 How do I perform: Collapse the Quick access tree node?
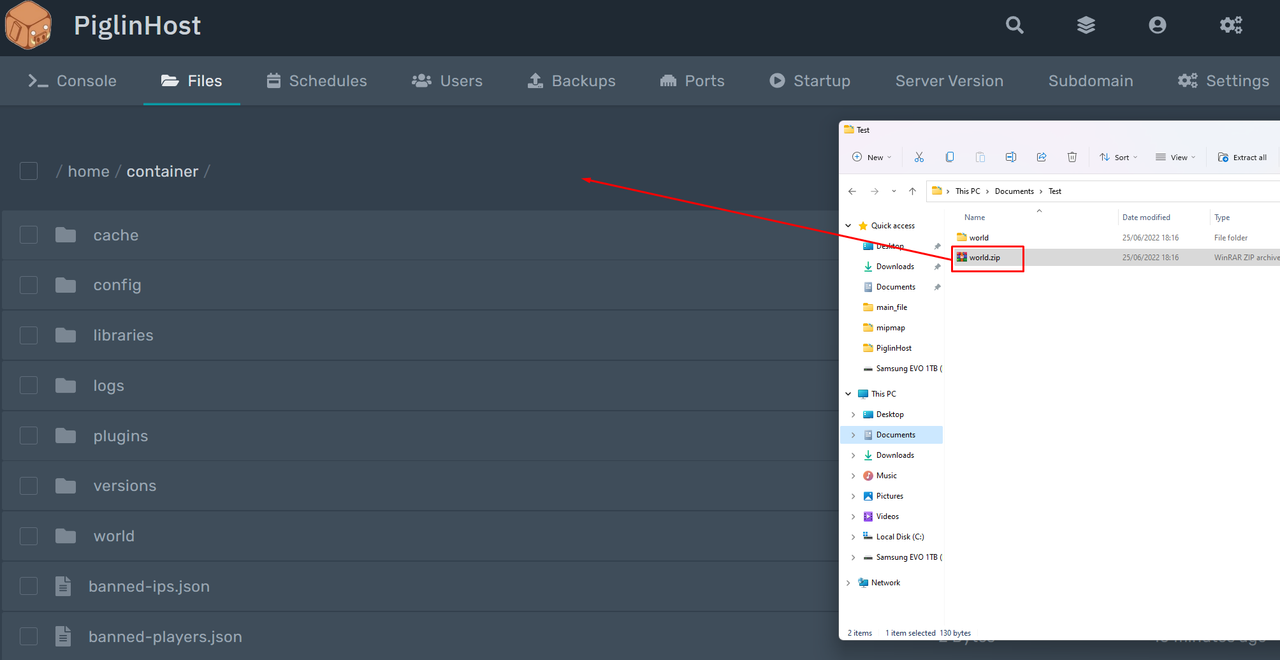point(848,226)
